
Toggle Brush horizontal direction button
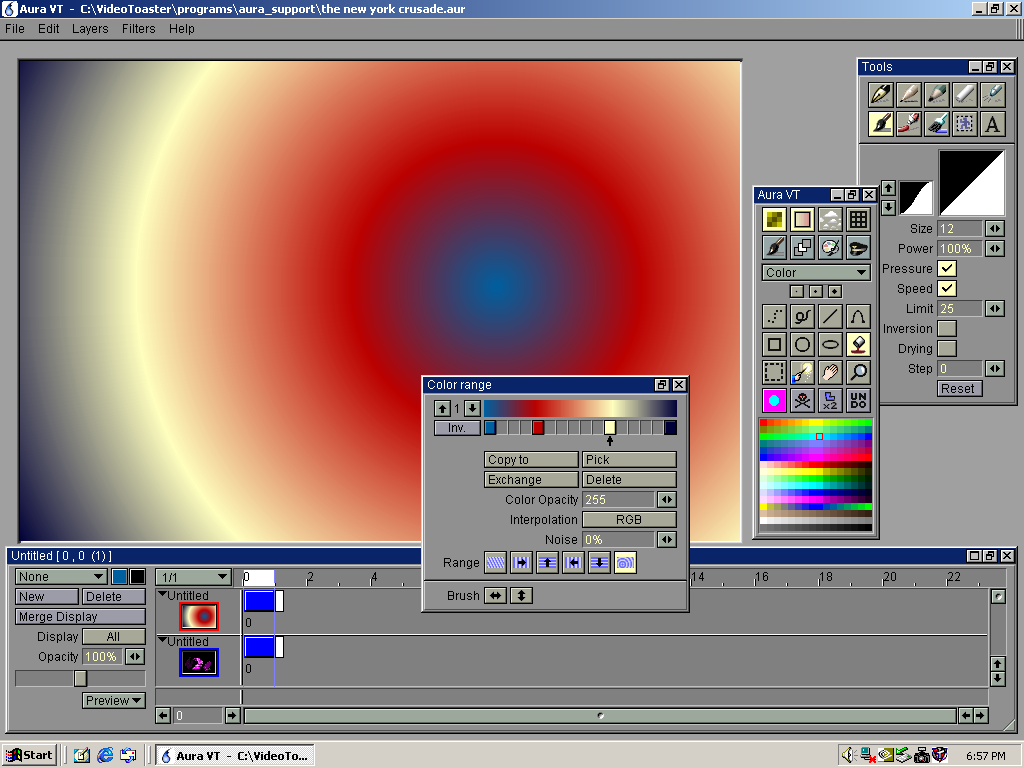pos(496,596)
